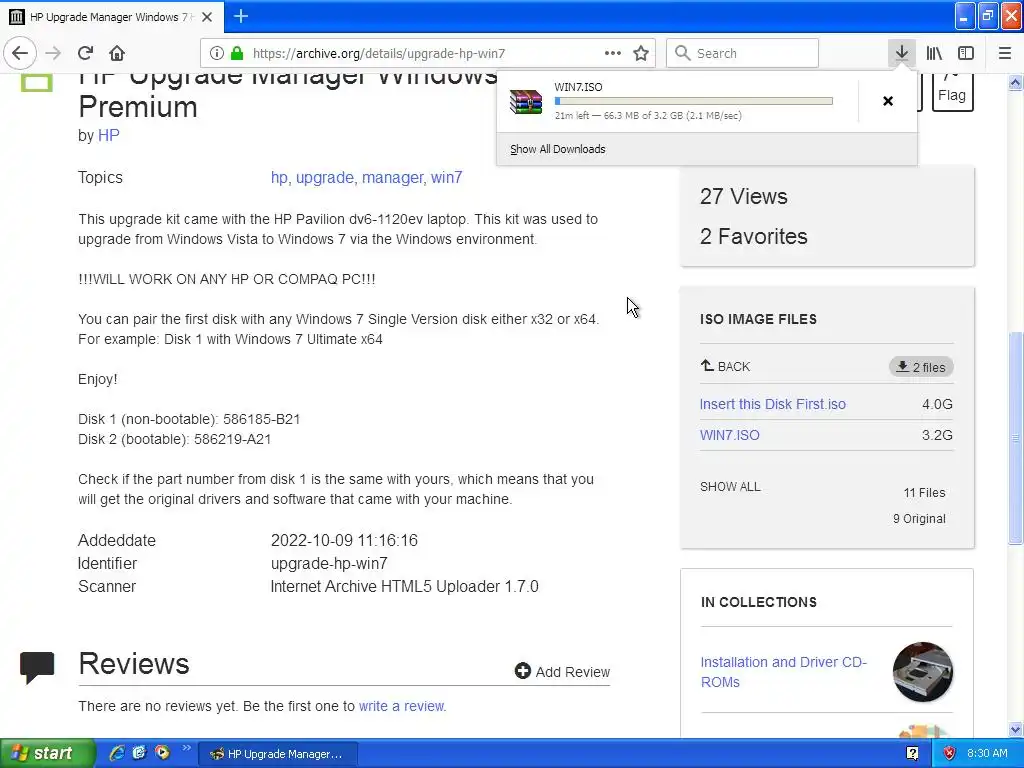Viewport: 1024px width, 768px height.
Task: Show site information in address bar
Action: (217, 53)
